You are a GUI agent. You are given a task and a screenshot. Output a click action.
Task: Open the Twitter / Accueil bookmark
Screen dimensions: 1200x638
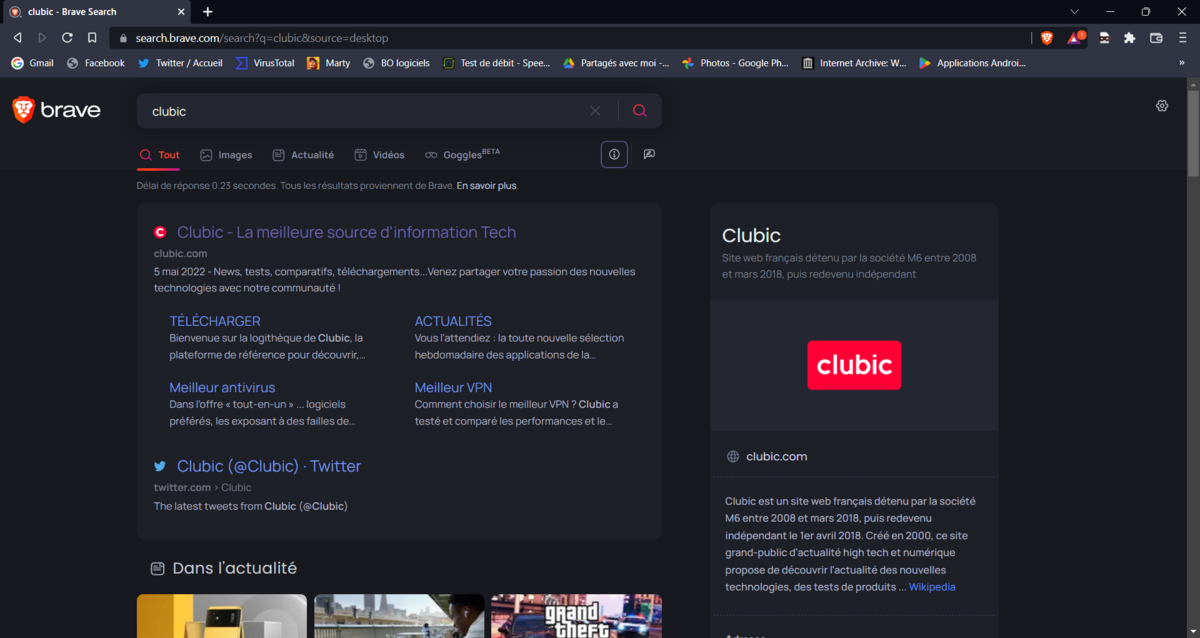tap(180, 63)
